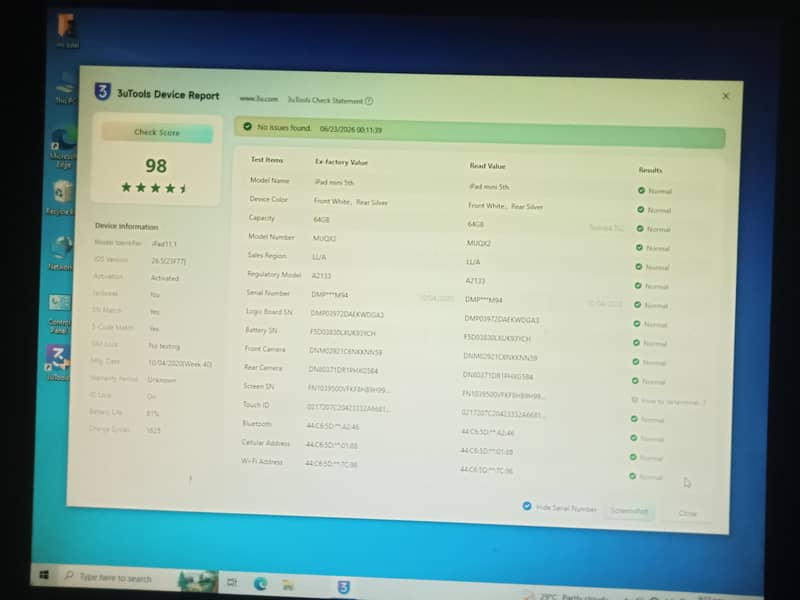The height and width of the screenshot is (600, 800).
Task: Click the Test Items column header
Action: 267,160
